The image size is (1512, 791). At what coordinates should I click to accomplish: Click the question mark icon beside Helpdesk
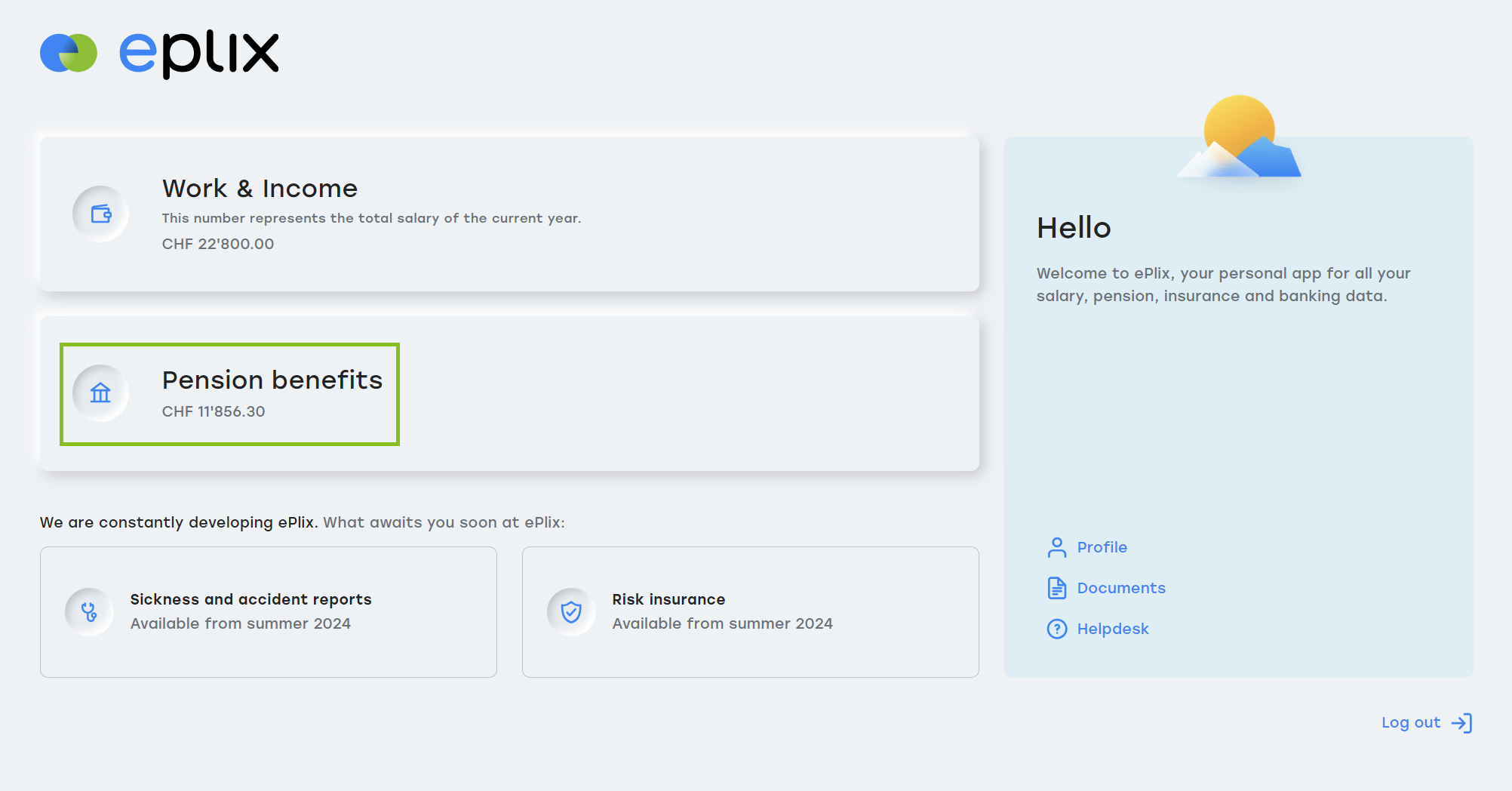1057,629
